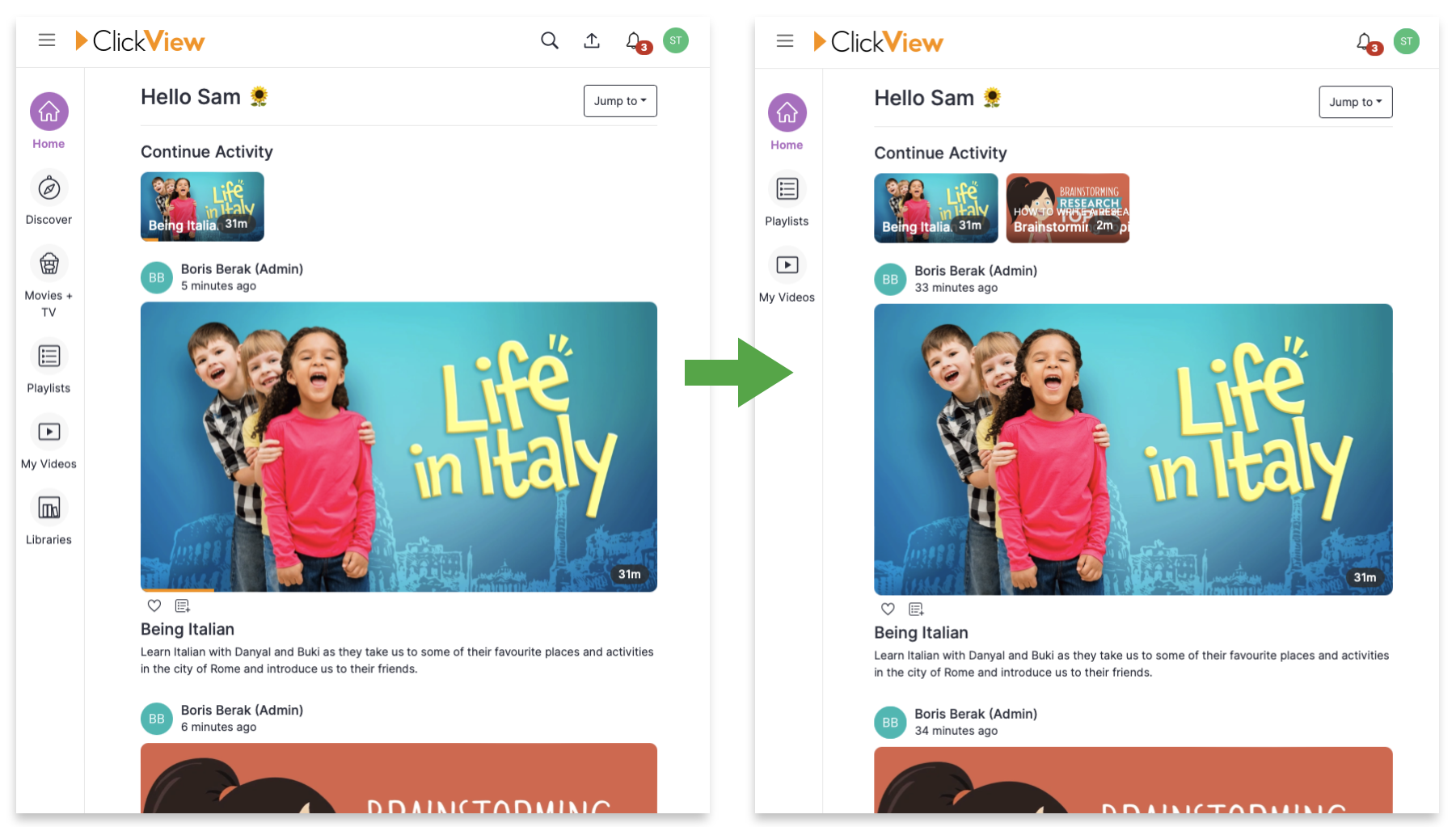Screen dimensions: 1456x827
Task: Click the upload icon in left header
Action: click(592, 40)
